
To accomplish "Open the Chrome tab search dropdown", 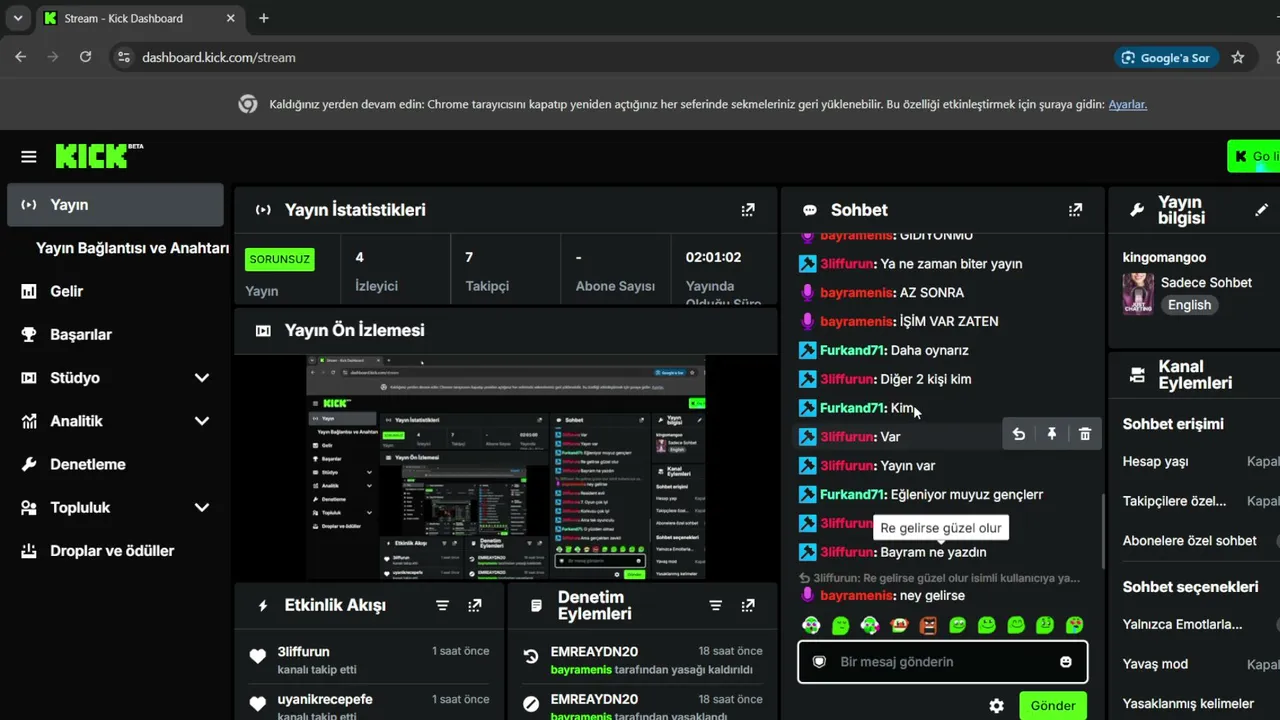I will [x=17, y=18].
